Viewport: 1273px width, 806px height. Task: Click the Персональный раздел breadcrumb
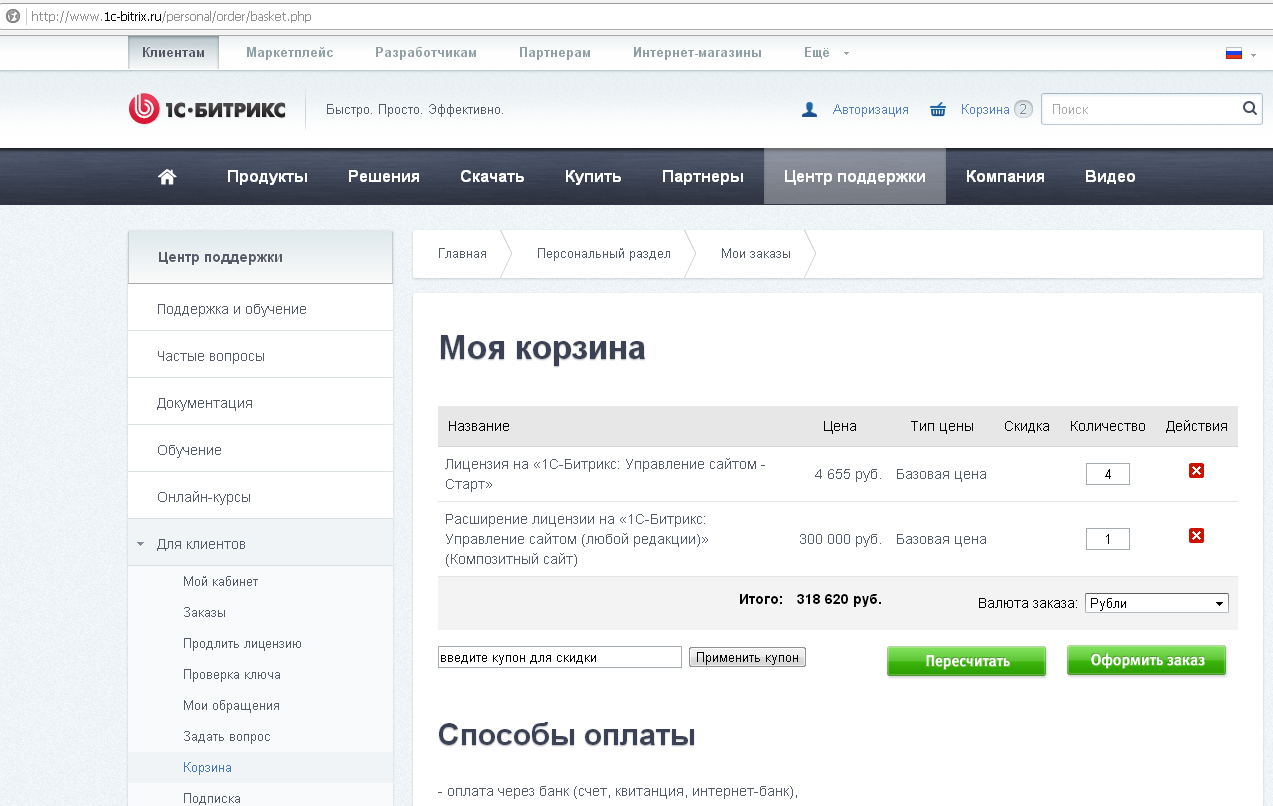point(604,254)
